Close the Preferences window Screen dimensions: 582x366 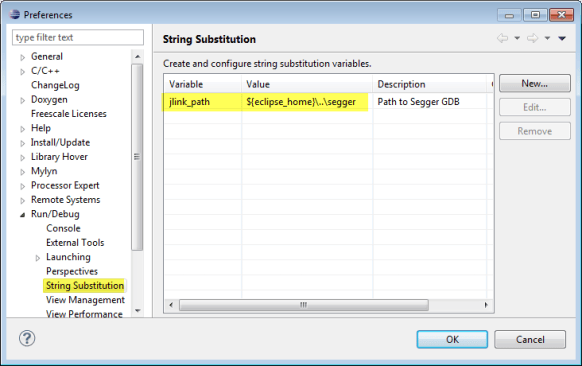coord(562,15)
